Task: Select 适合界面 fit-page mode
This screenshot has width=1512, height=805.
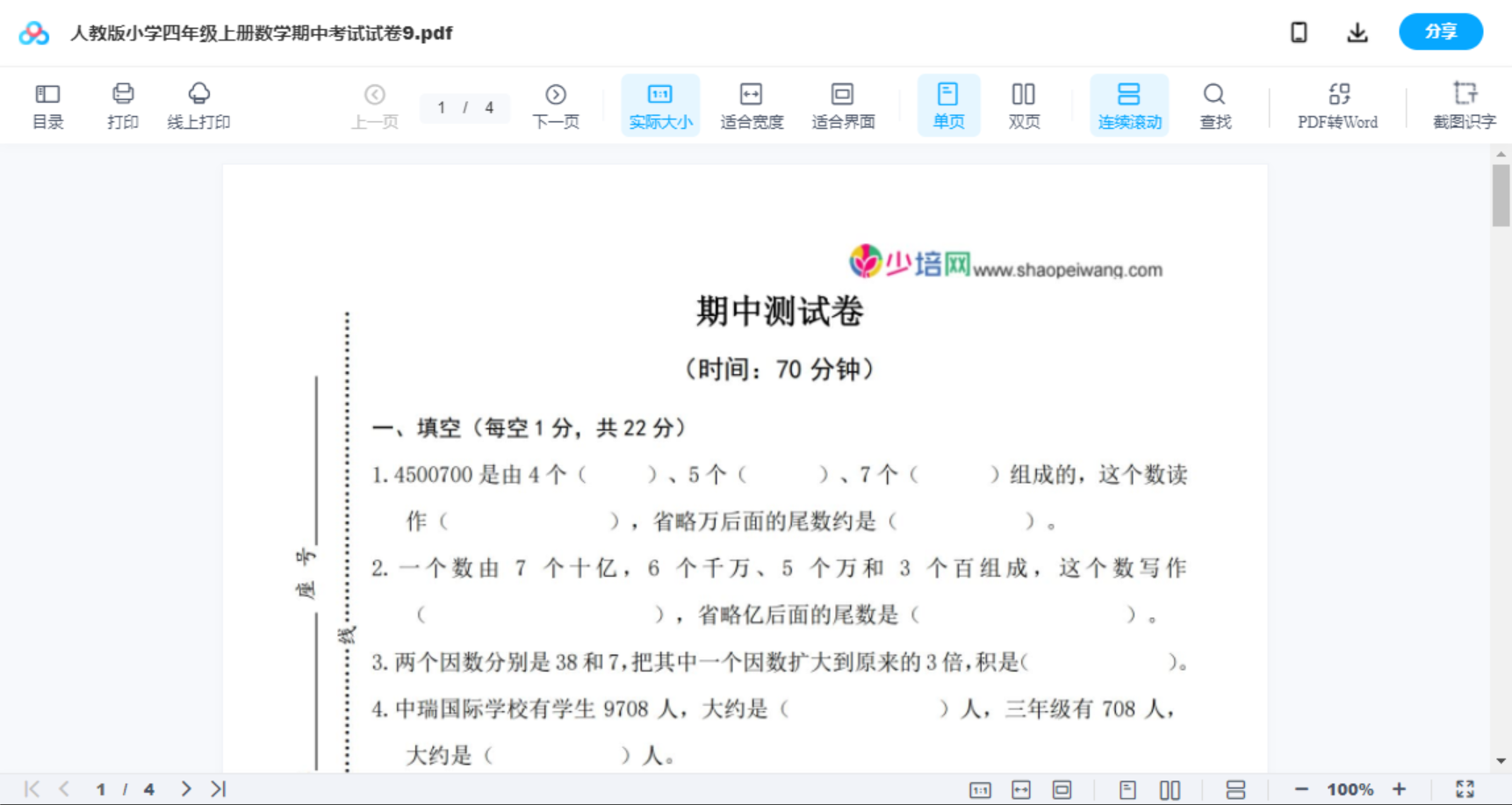Action: pos(843,104)
